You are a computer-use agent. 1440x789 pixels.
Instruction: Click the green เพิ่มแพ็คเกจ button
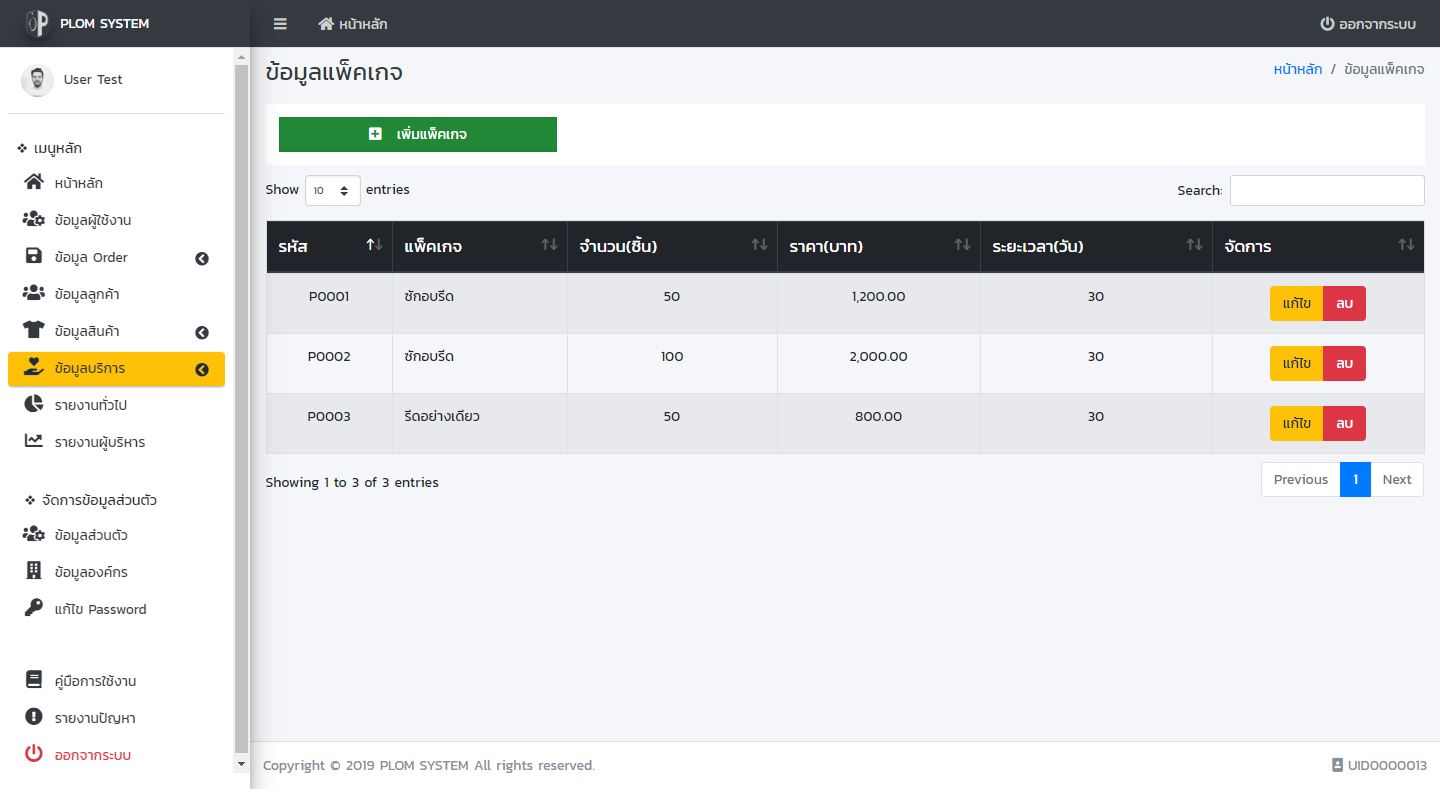tap(417, 134)
